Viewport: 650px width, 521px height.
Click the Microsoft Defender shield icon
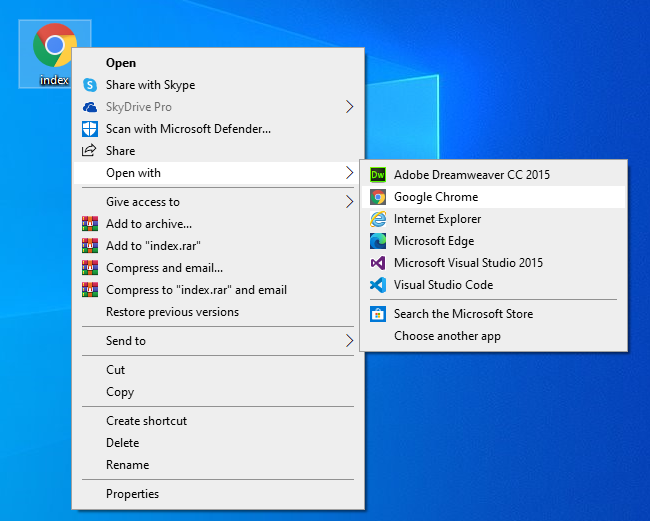click(x=90, y=129)
